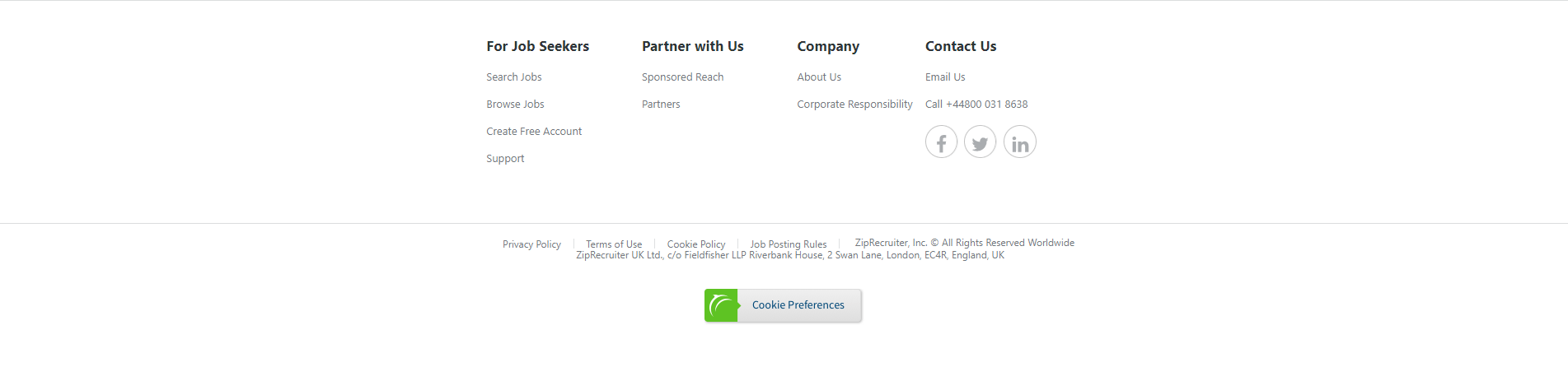Open the LinkedIn social icon
This screenshot has width=1568, height=381.
click(x=1019, y=142)
